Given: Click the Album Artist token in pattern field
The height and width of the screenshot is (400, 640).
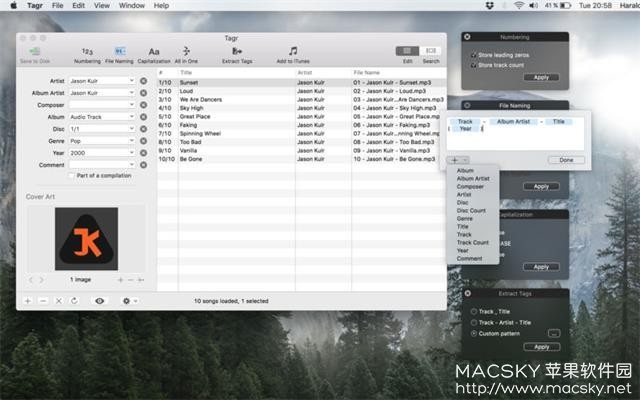Looking at the screenshot, I should point(513,122).
